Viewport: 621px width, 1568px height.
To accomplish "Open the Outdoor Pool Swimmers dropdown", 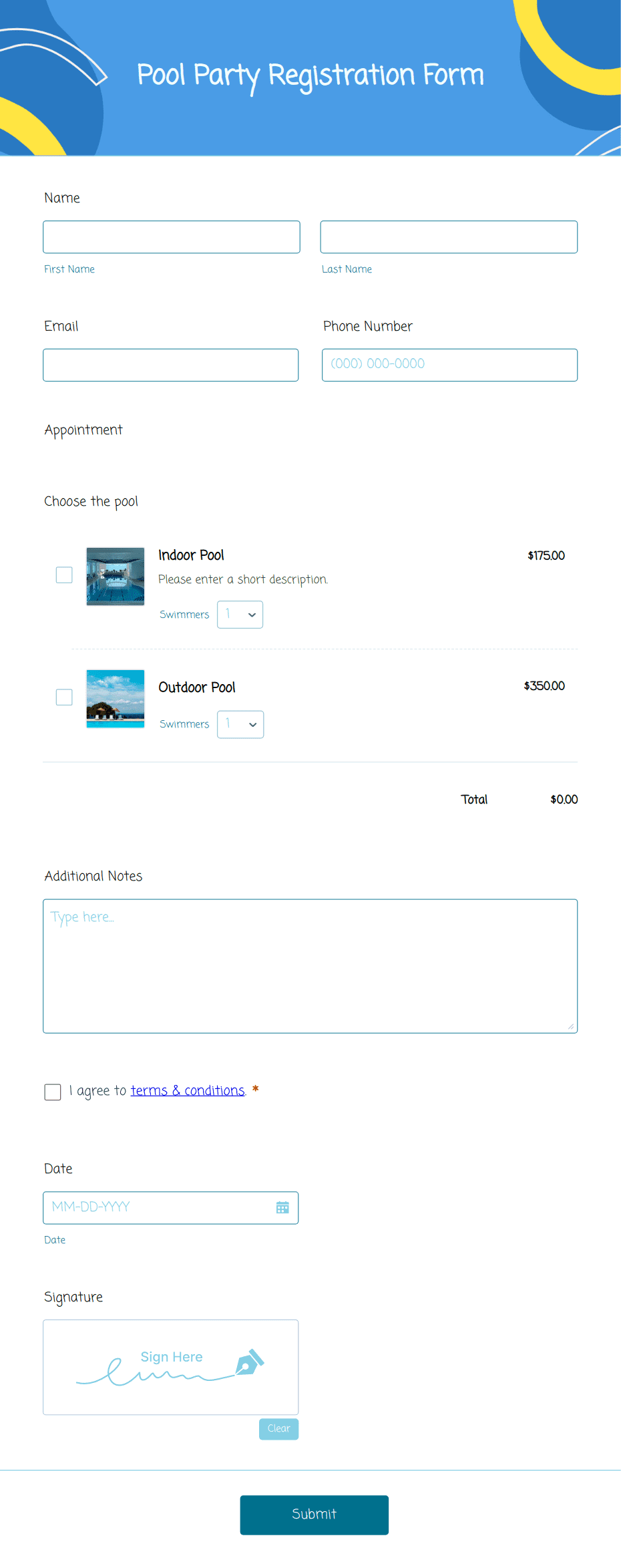I will 240,724.
